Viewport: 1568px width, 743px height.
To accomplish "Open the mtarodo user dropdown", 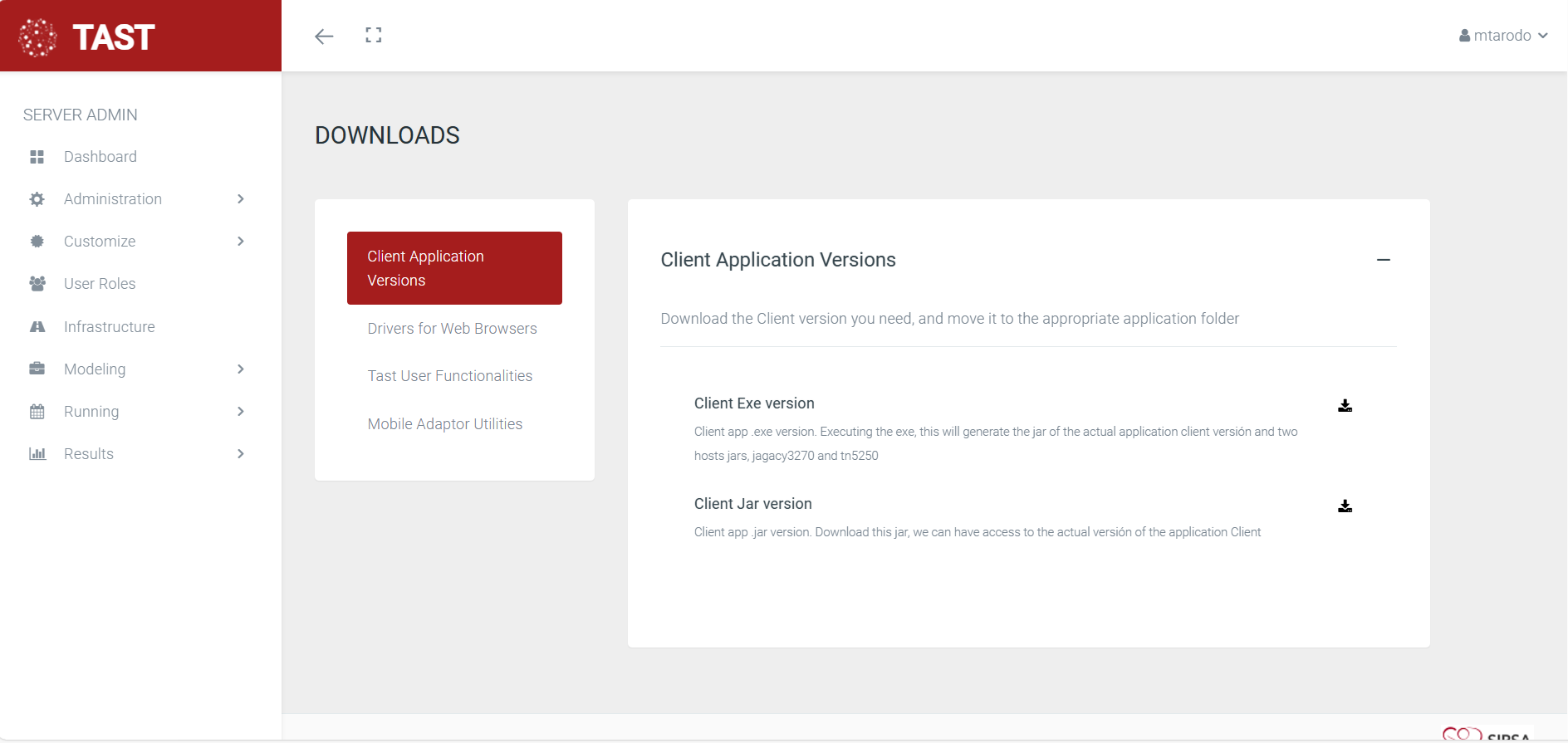I will pos(1502,36).
